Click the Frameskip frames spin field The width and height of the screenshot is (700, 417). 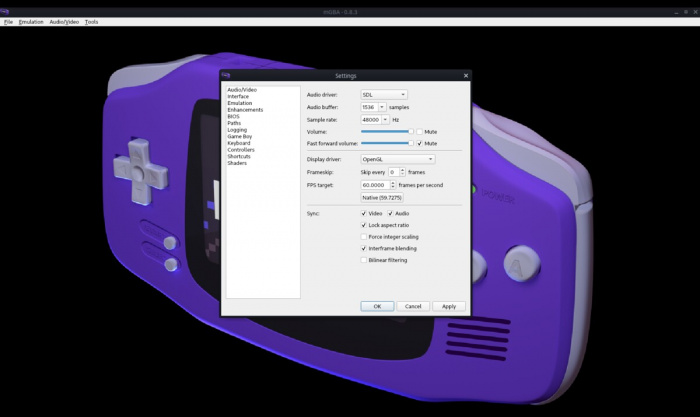coord(393,172)
